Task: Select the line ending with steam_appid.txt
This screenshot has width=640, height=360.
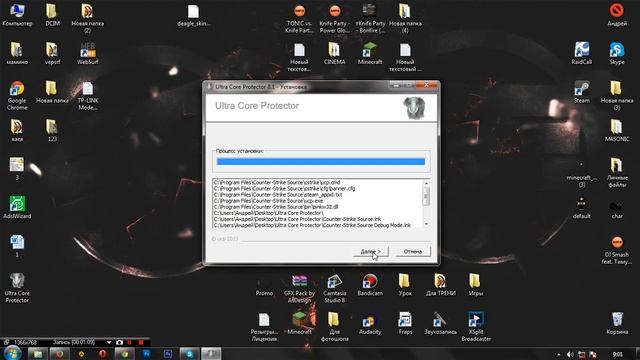Action: [278, 195]
